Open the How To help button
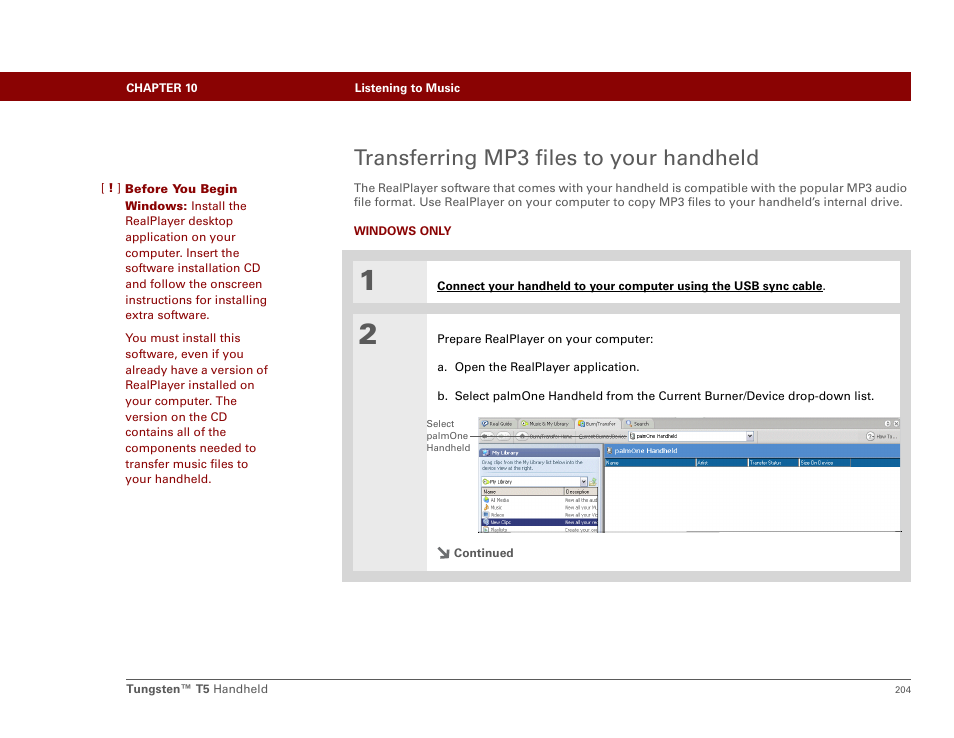The image size is (954, 738). (x=881, y=436)
